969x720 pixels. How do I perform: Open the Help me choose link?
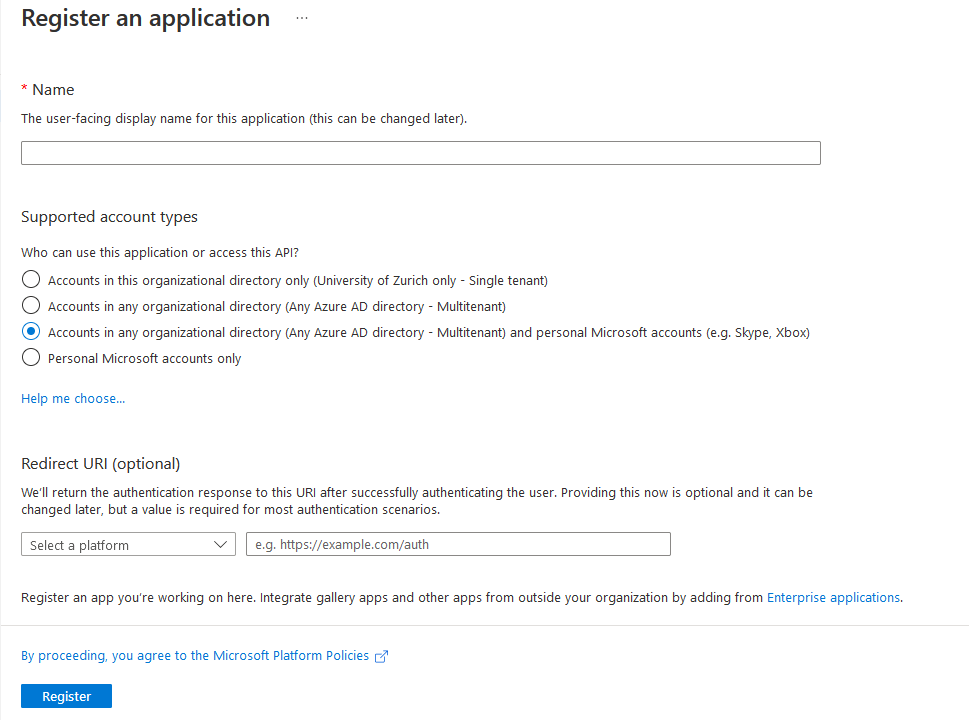[73, 398]
